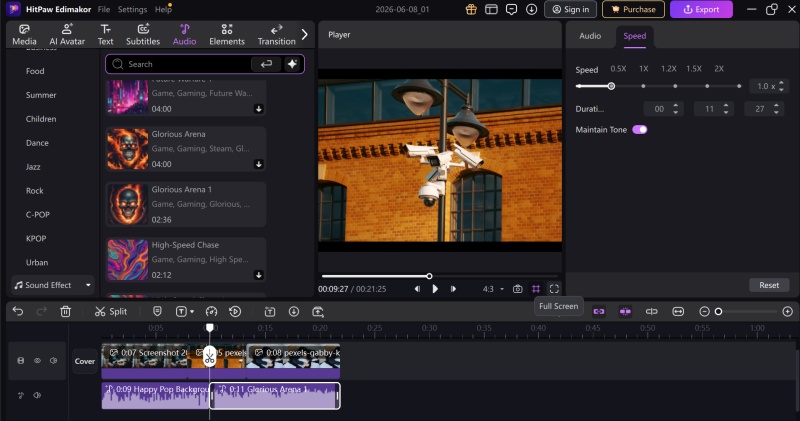Open the Settings menu

[132, 9]
